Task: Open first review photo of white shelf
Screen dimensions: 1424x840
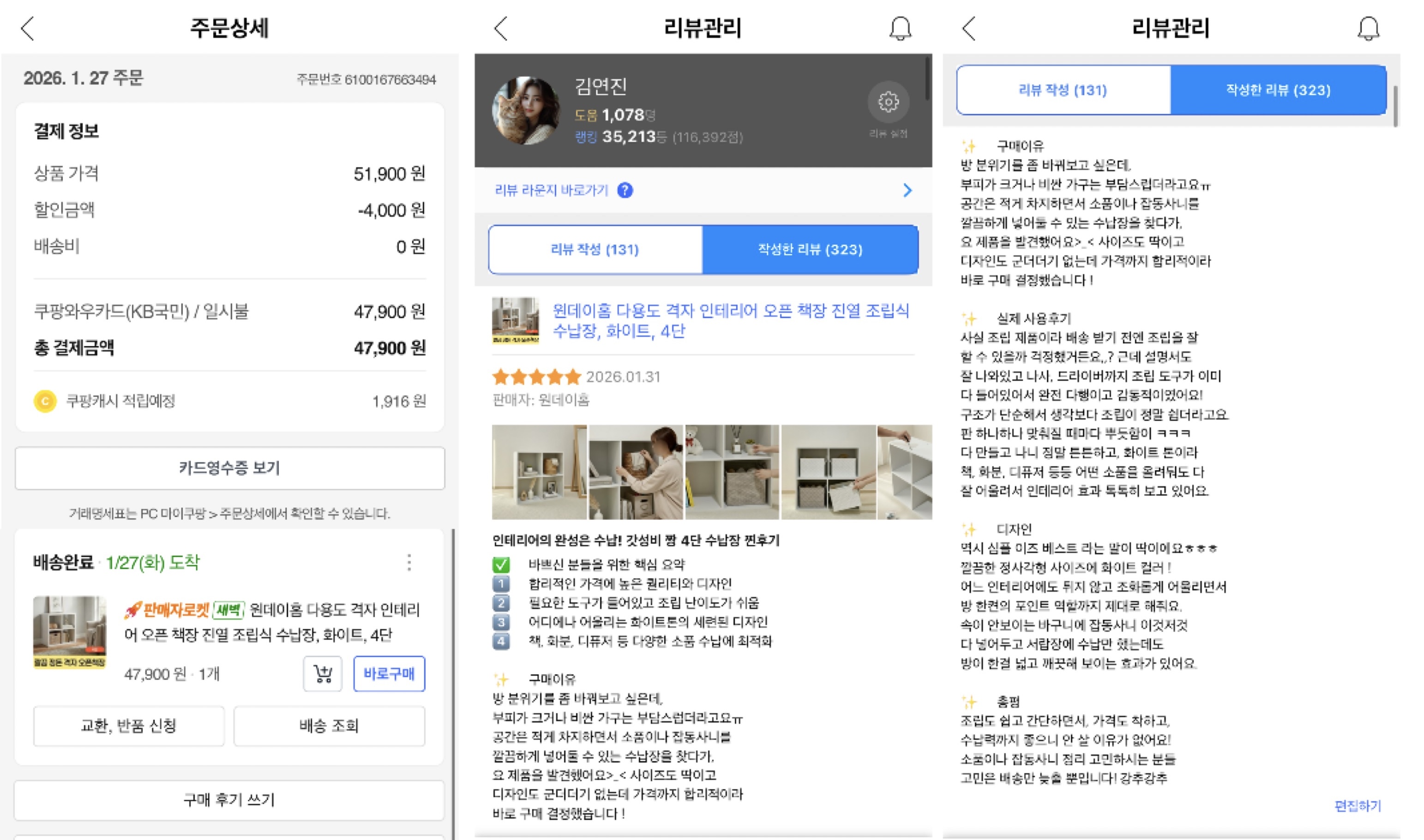Action: point(540,472)
